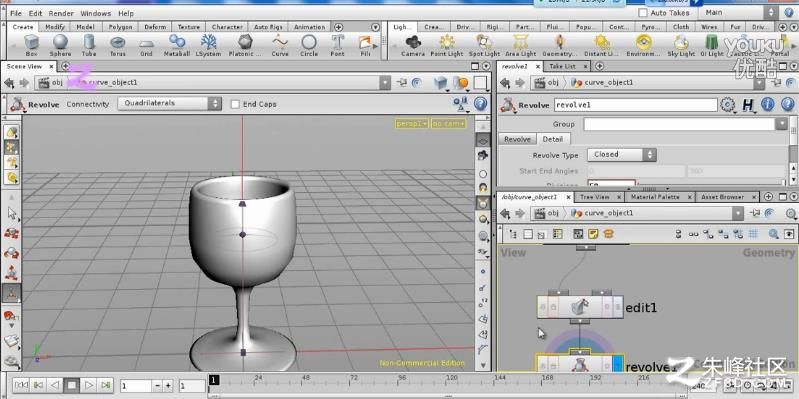Stop playback on the timeline

pyautogui.click(x=72, y=385)
